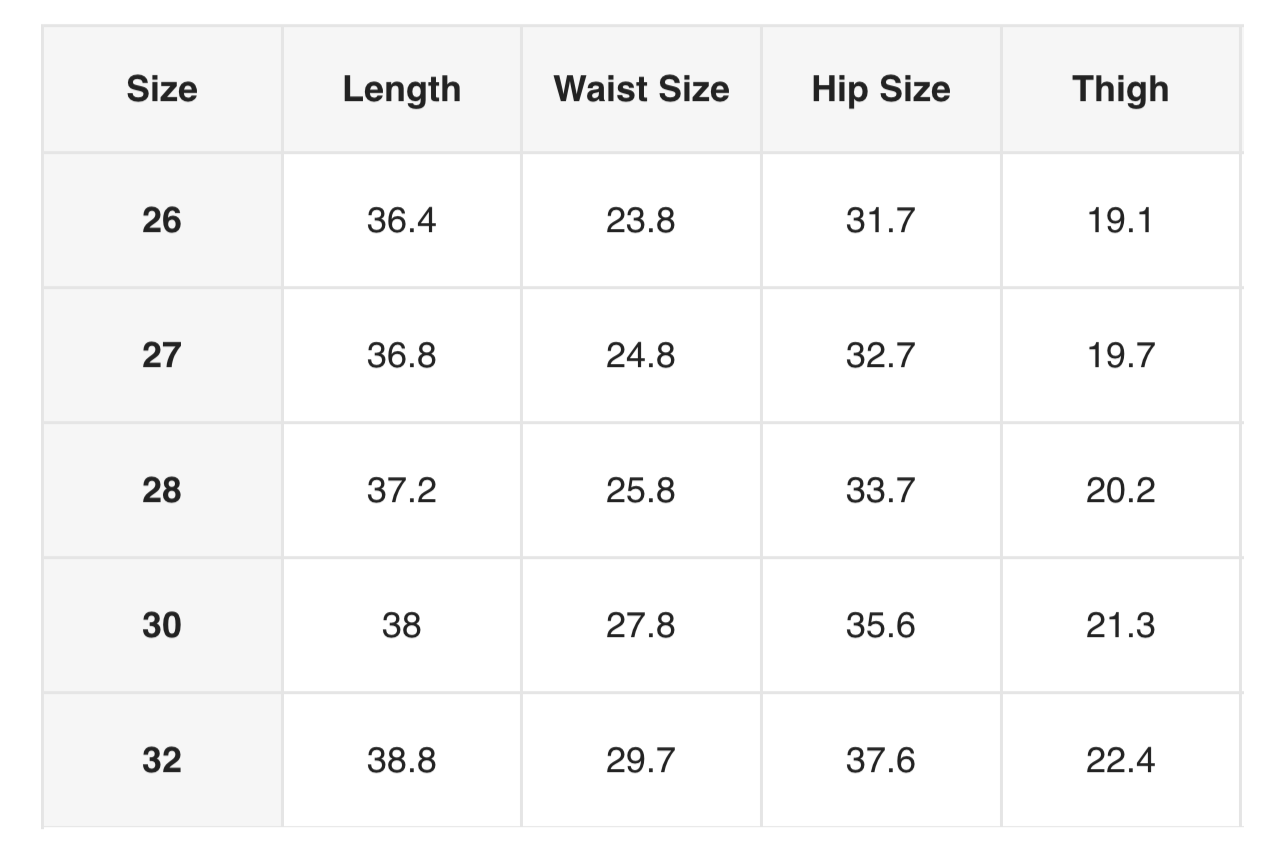Select the 22.4 thigh measurement
This screenshot has width=1284, height=856.
pyautogui.click(x=1120, y=760)
